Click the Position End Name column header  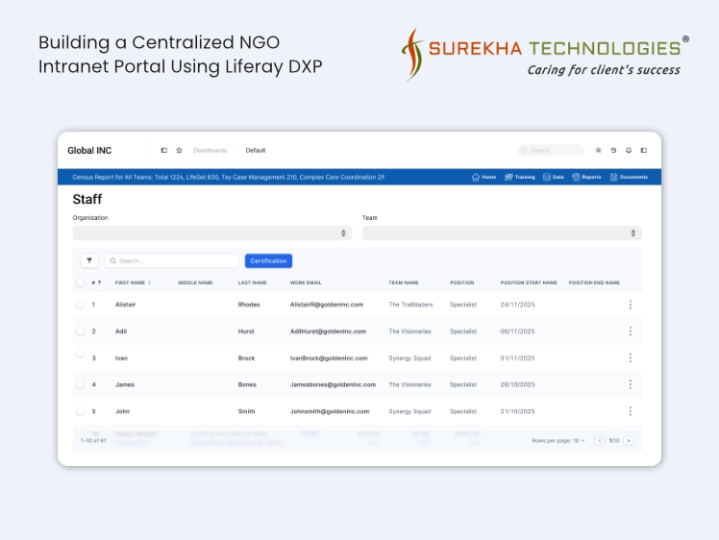[x=594, y=282]
